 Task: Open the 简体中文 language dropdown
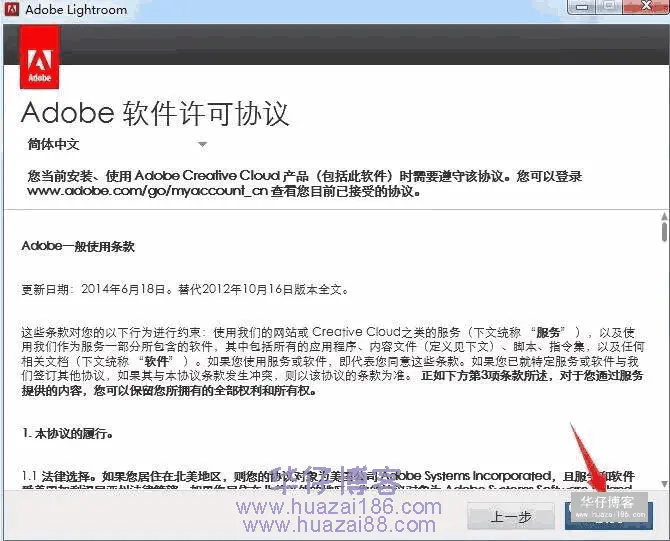[117, 144]
